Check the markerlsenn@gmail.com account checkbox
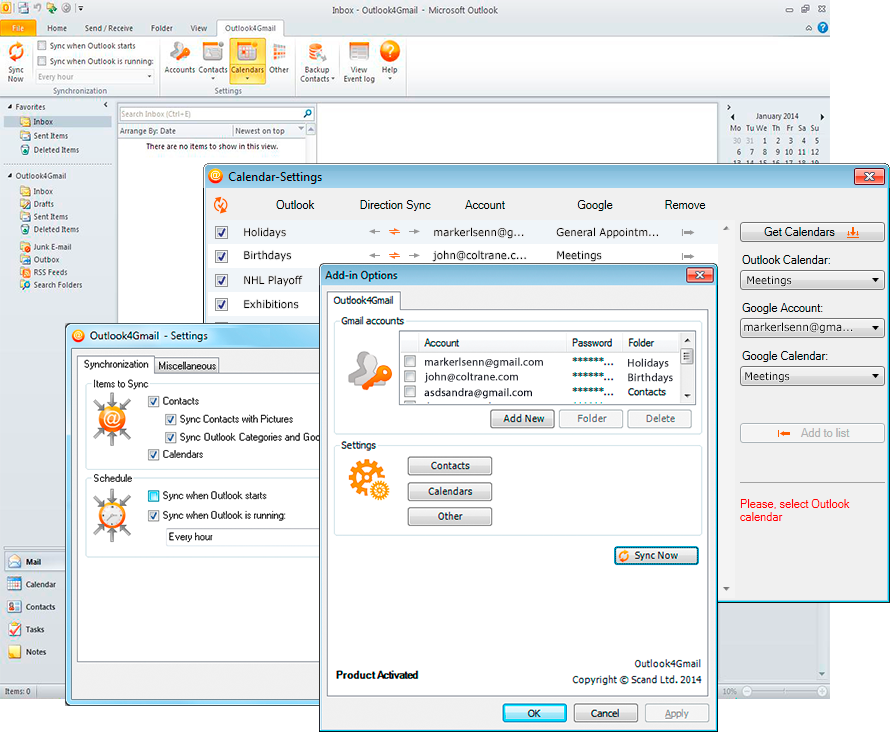 coord(410,361)
